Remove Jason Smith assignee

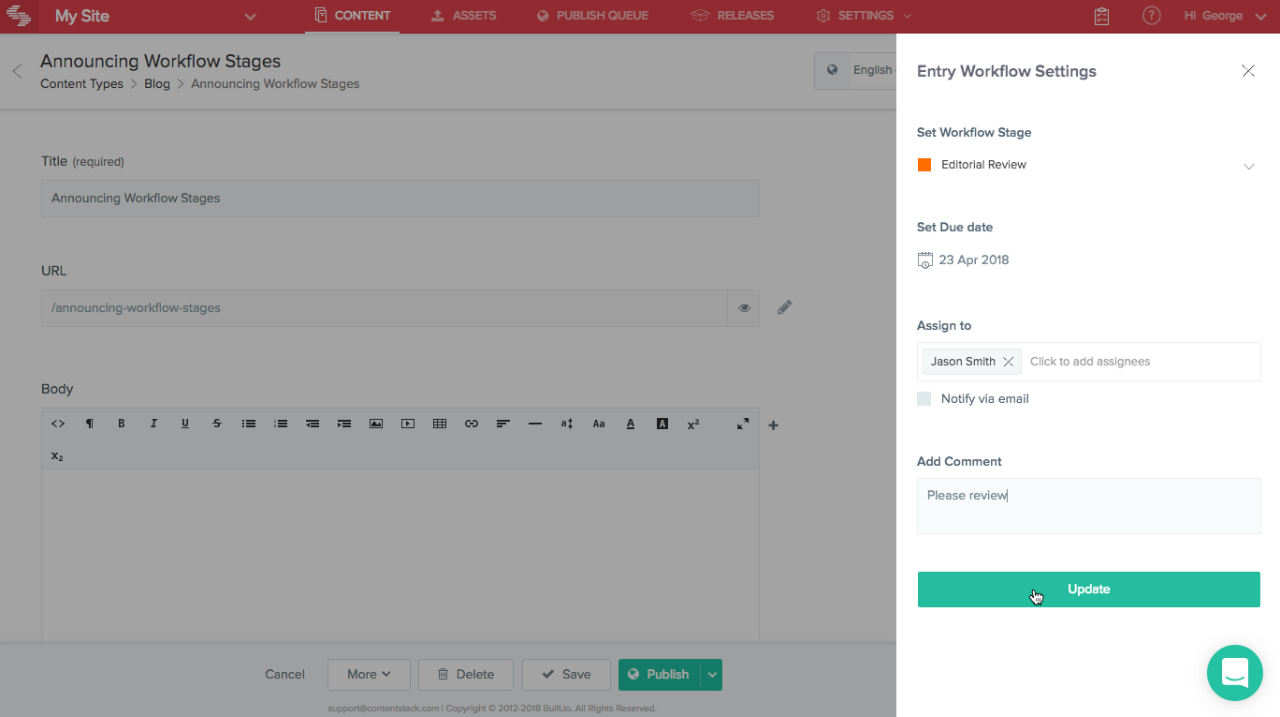click(x=1008, y=362)
